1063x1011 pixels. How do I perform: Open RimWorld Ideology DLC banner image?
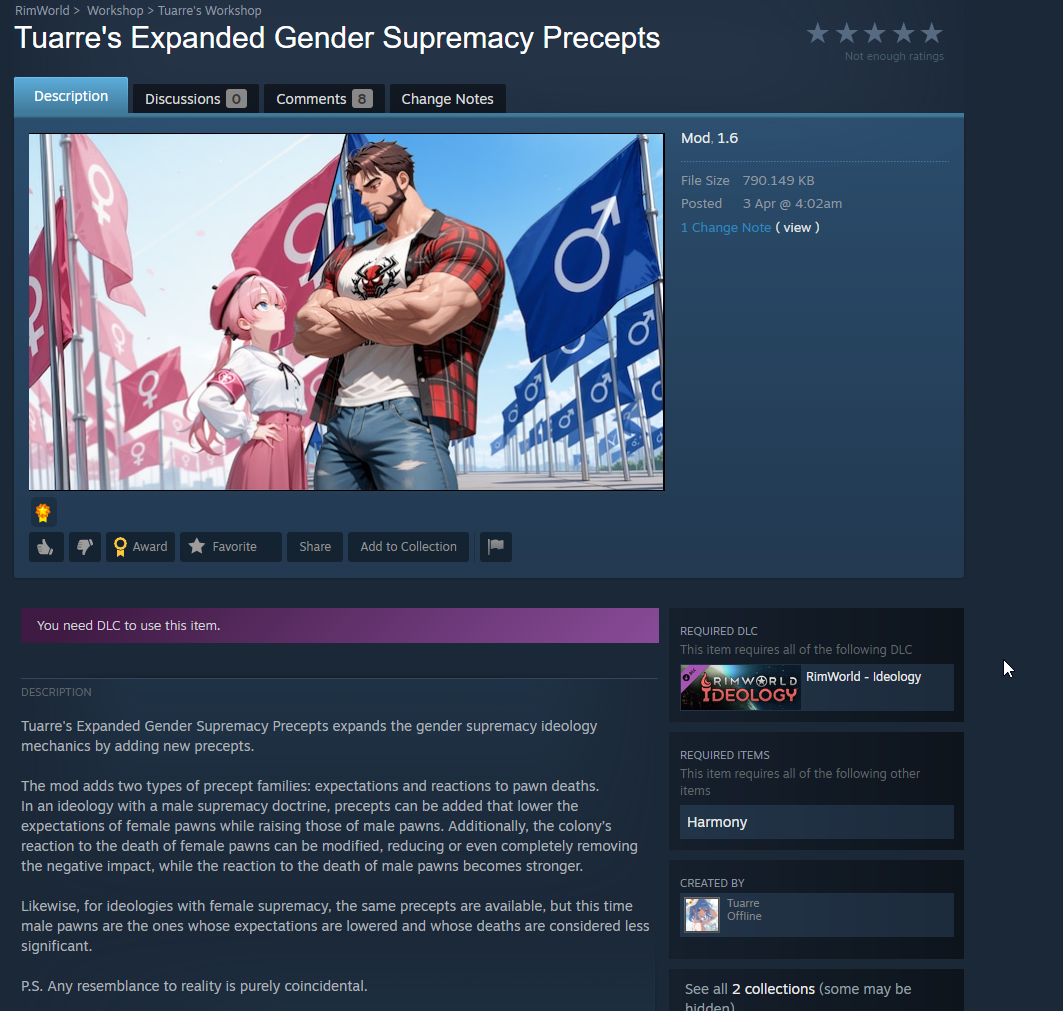pos(740,688)
